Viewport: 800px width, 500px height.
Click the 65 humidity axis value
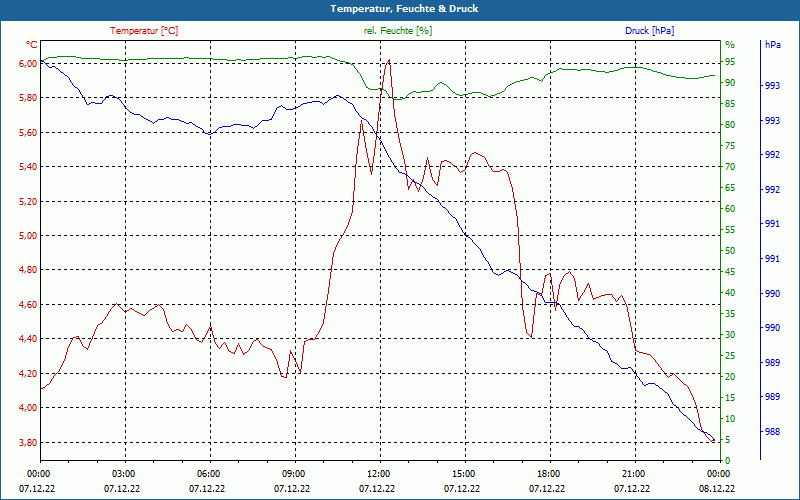pyautogui.click(x=730, y=188)
